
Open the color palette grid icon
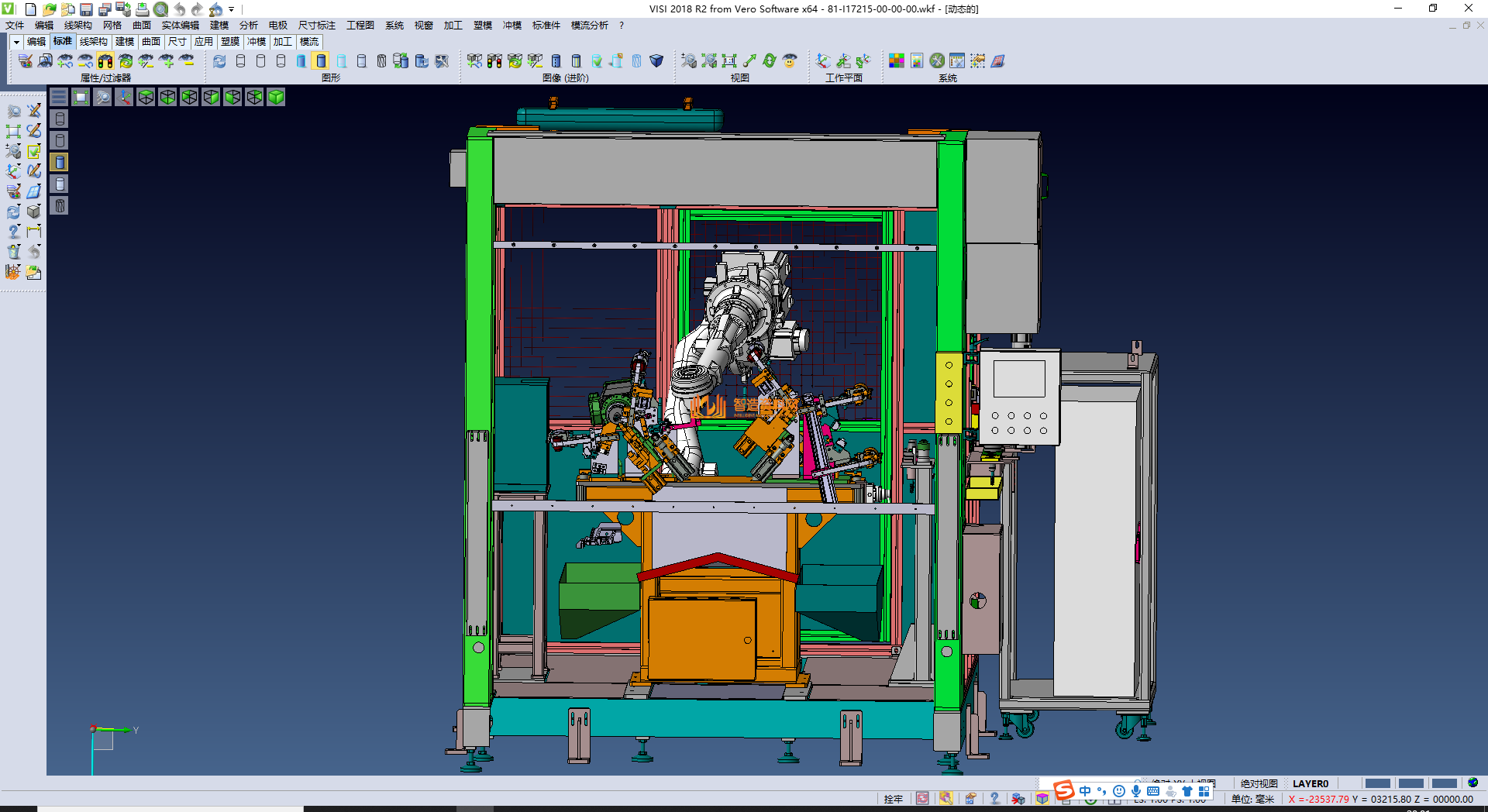[897, 60]
